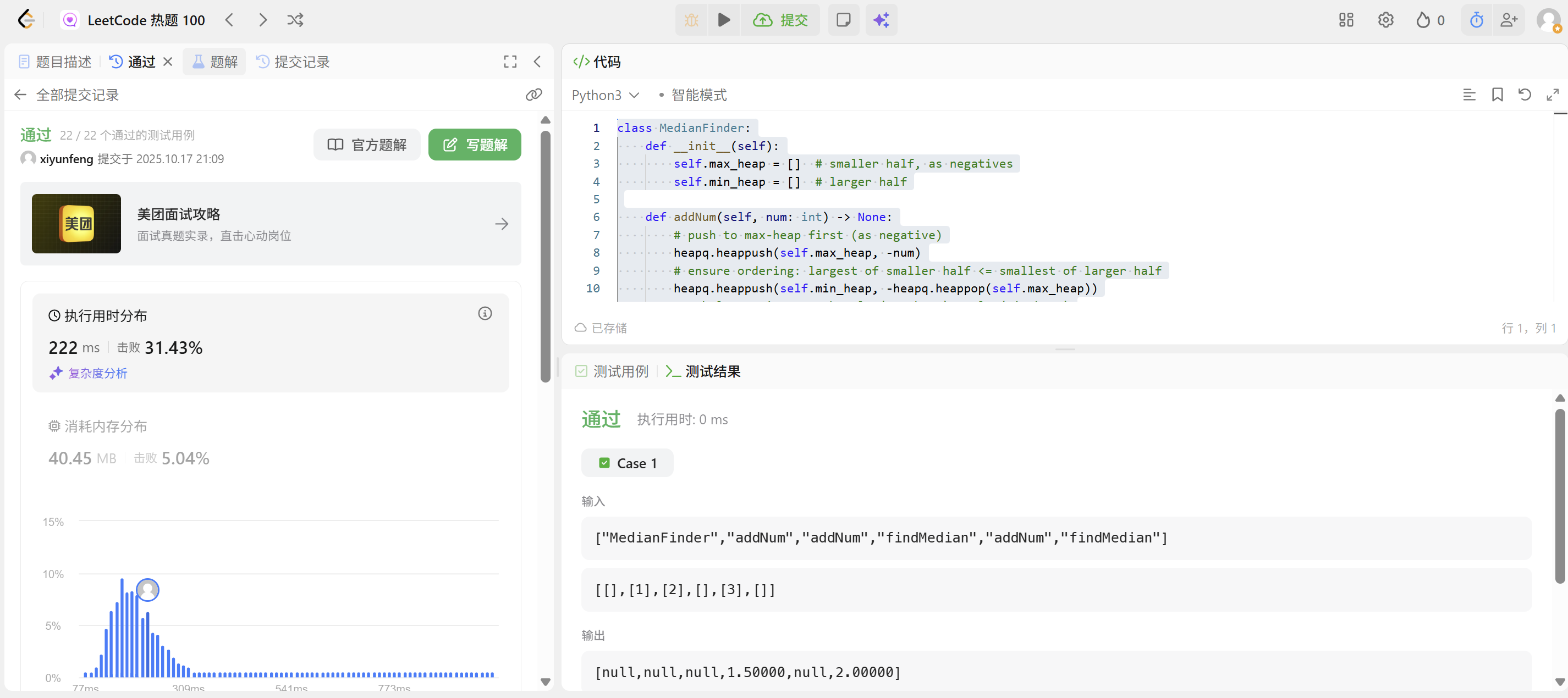This screenshot has width=1568, height=698.
Task: Shuffle to a random problem
Action: tap(295, 20)
